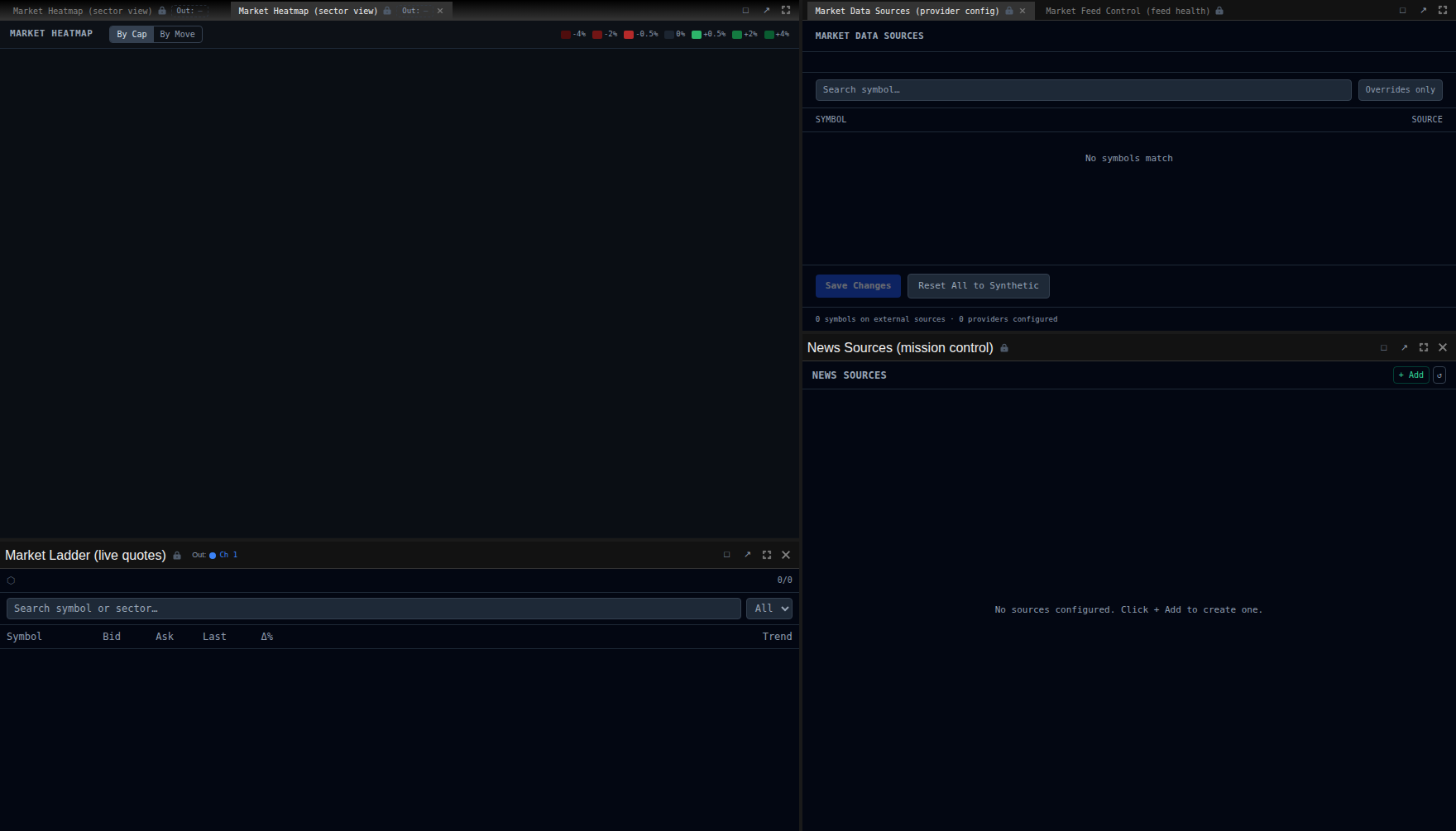Image resolution: width=1456 pixels, height=831 pixels.
Task: Switch to Market Feed Control tab
Action: (1128, 11)
